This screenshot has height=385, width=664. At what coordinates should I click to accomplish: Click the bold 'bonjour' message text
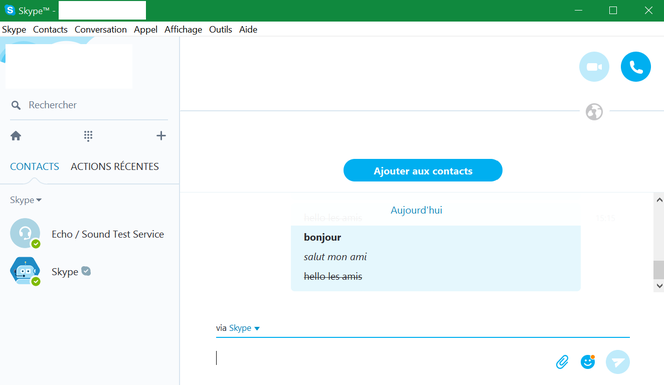click(x=322, y=237)
